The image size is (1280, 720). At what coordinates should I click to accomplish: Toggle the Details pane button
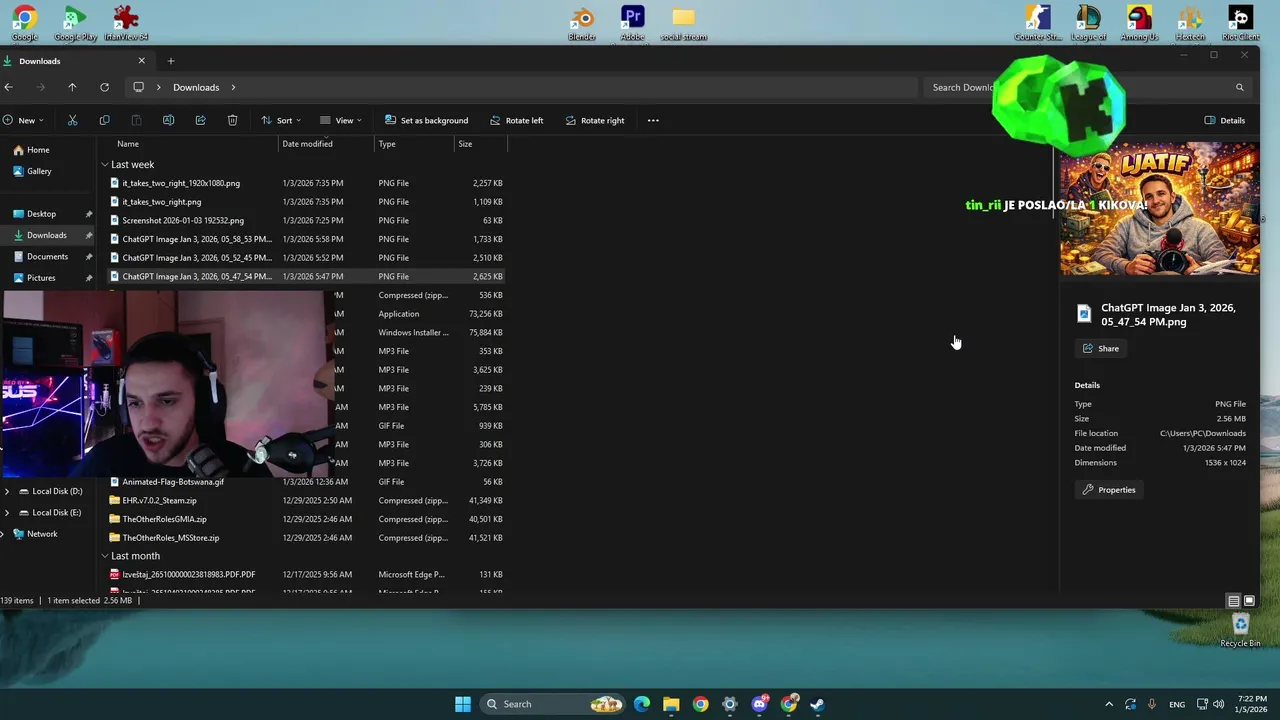click(x=1225, y=120)
